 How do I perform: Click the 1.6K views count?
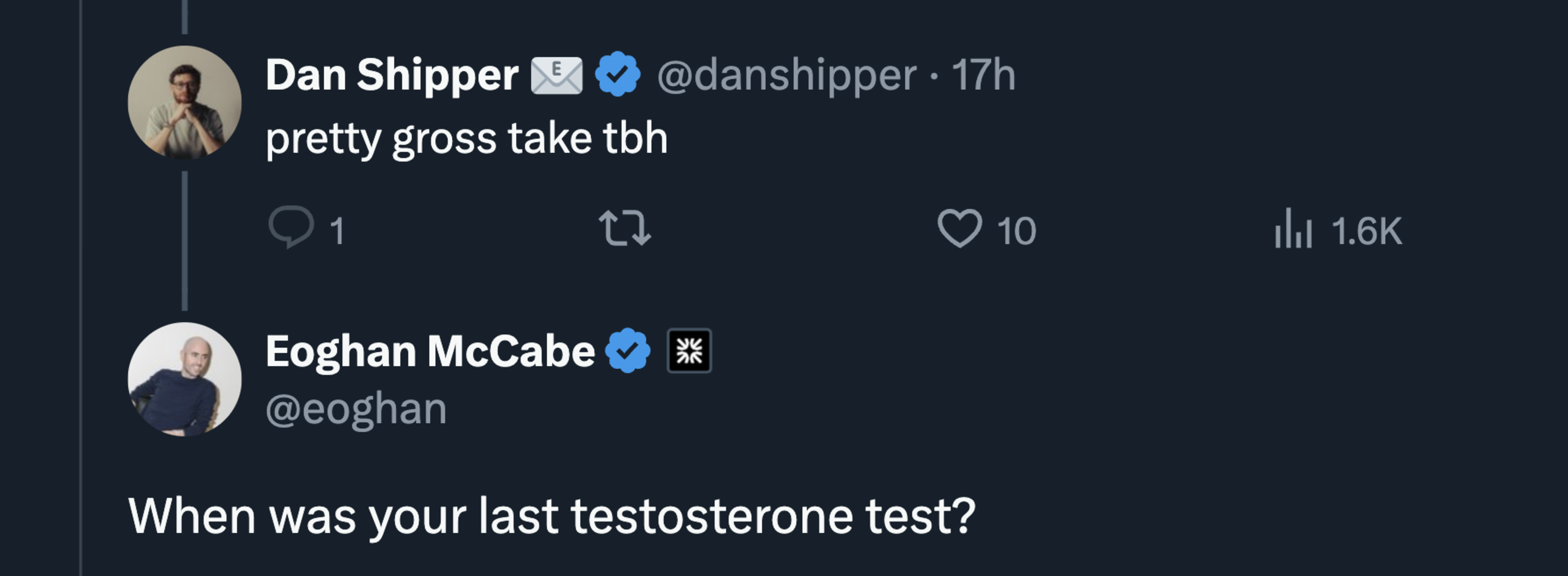[1367, 231]
